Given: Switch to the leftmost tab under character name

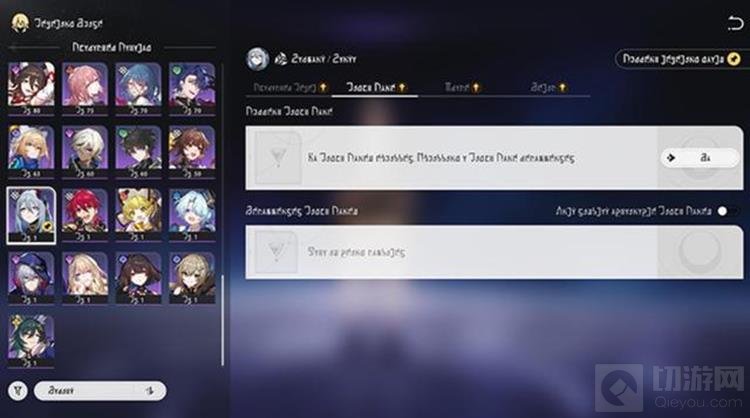Looking at the screenshot, I should (x=290, y=88).
